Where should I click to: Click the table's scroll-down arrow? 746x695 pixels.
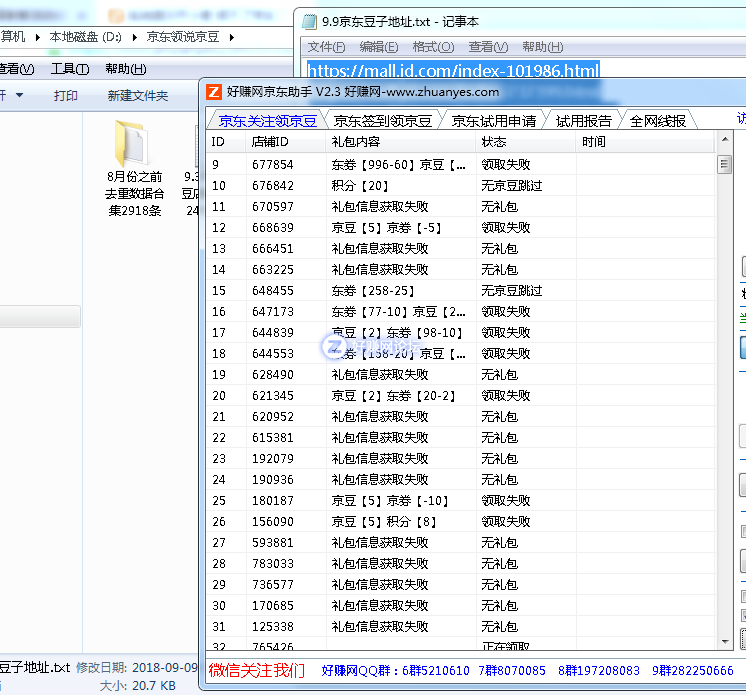(725, 642)
